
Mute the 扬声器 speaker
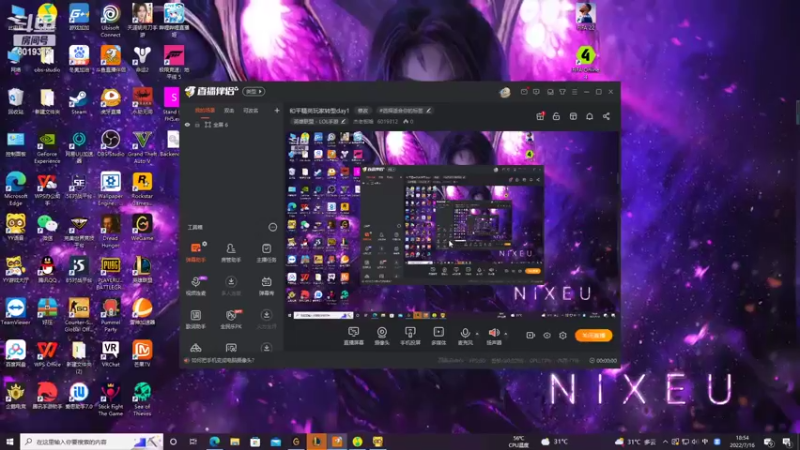(x=493, y=336)
